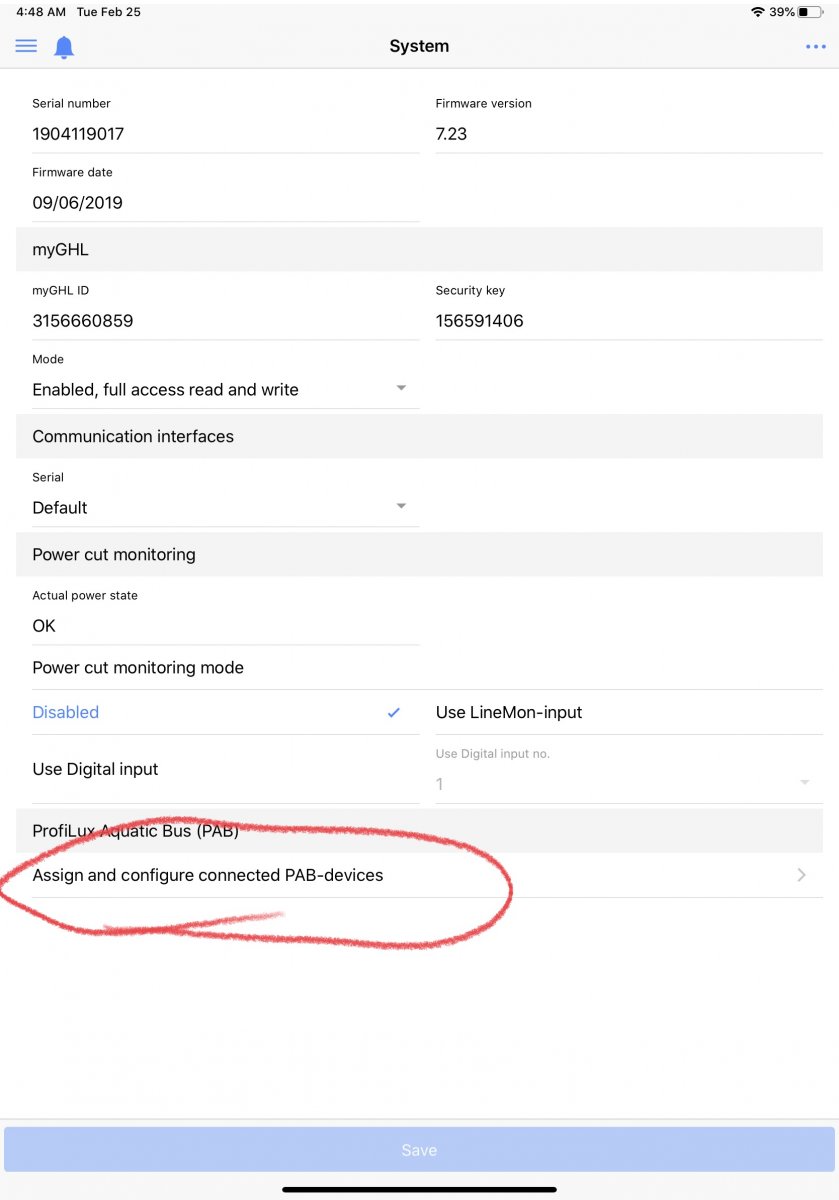
Task: Click the myGHL ID field 3156660859
Action: pos(226,321)
